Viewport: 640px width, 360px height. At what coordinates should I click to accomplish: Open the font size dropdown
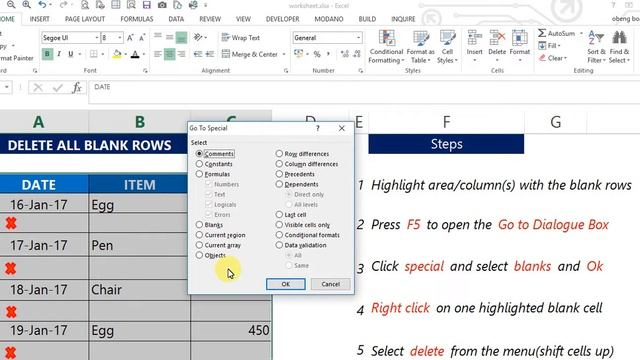click(x=120, y=38)
